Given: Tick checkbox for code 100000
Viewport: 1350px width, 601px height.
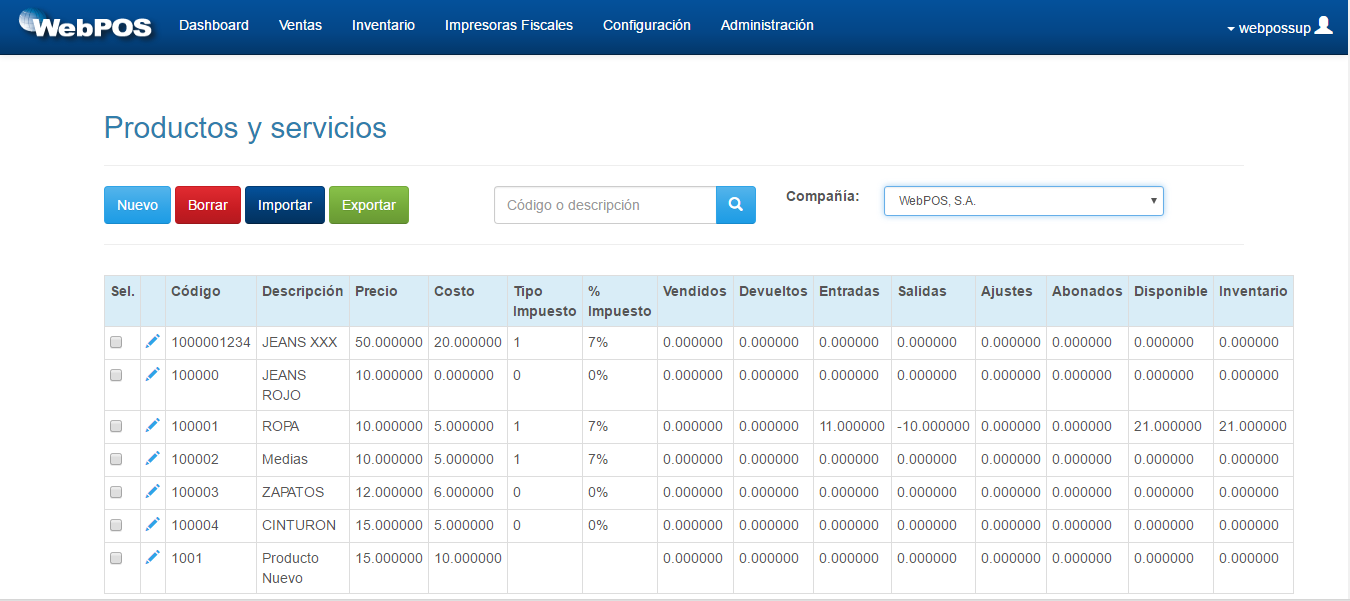Looking at the screenshot, I should 116,375.
